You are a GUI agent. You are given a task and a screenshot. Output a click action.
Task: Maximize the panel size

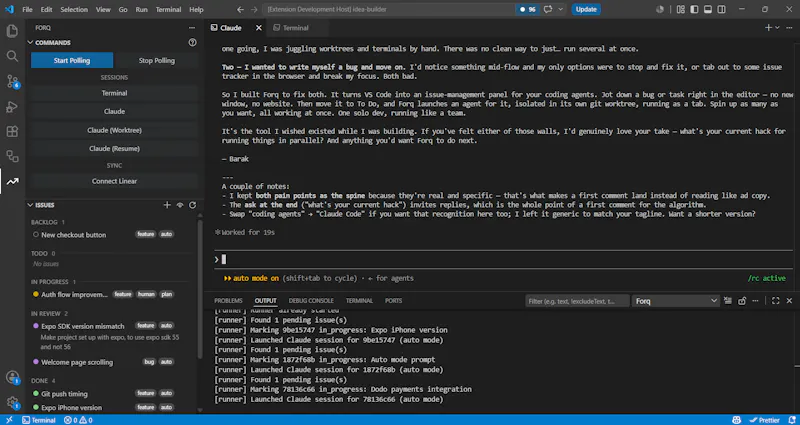tap(776, 301)
